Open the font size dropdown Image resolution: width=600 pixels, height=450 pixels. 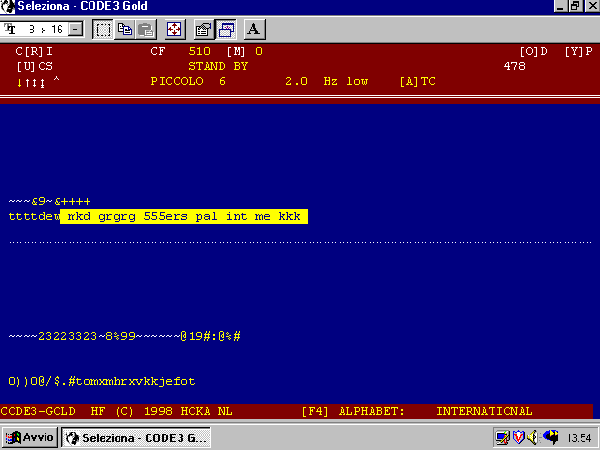[77, 29]
